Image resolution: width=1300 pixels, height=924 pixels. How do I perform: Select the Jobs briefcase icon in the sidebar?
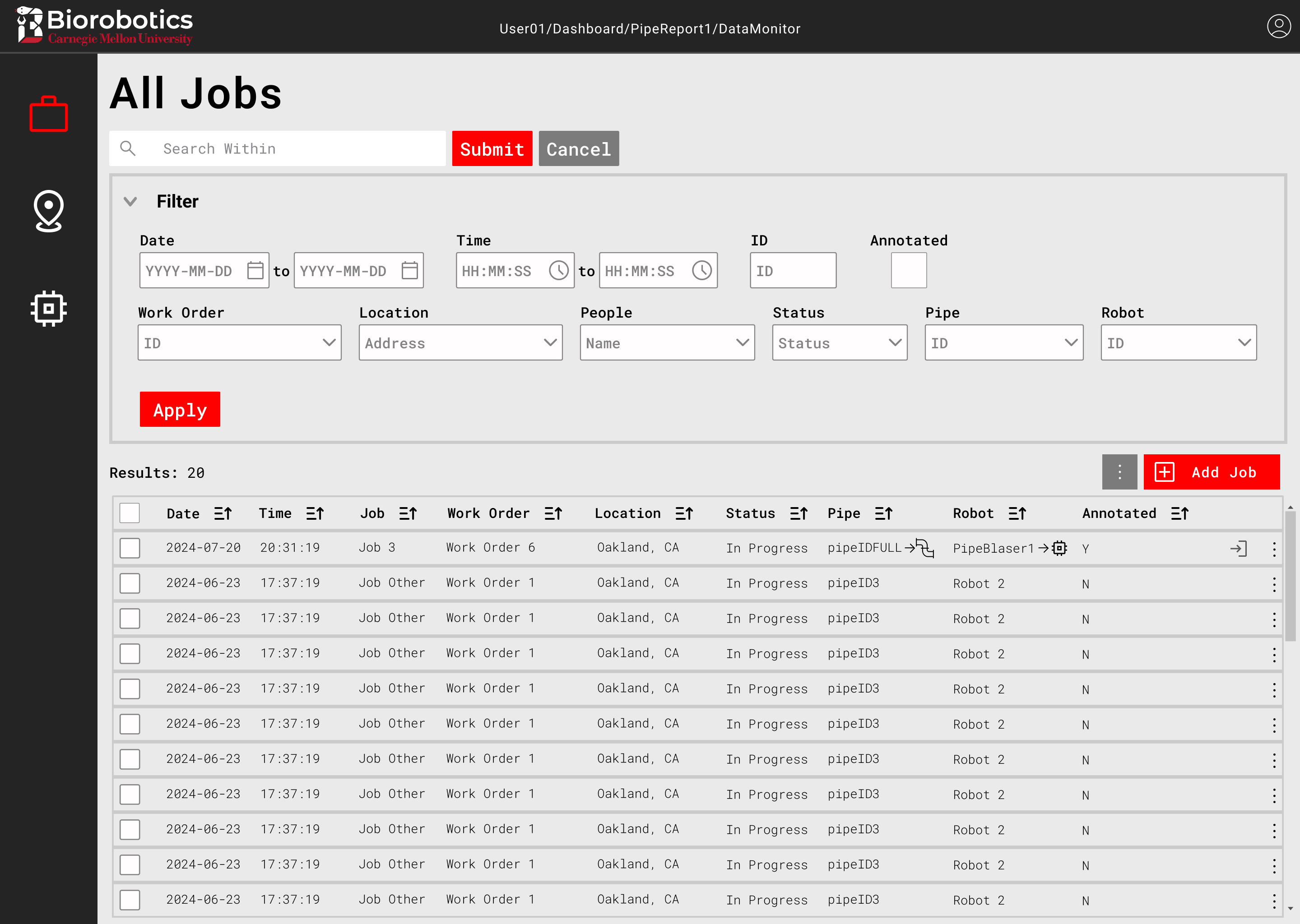[x=48, y=114]
